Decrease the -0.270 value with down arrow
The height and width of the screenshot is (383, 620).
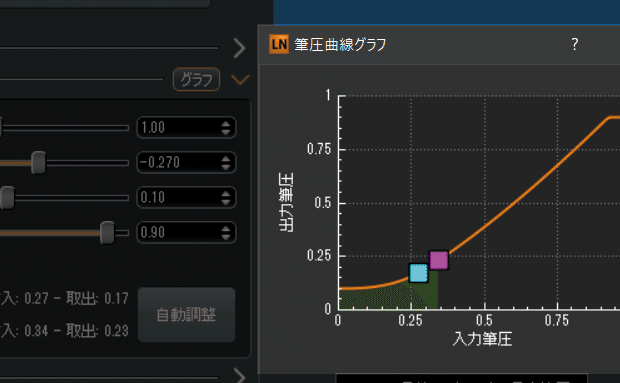(226, 166)
